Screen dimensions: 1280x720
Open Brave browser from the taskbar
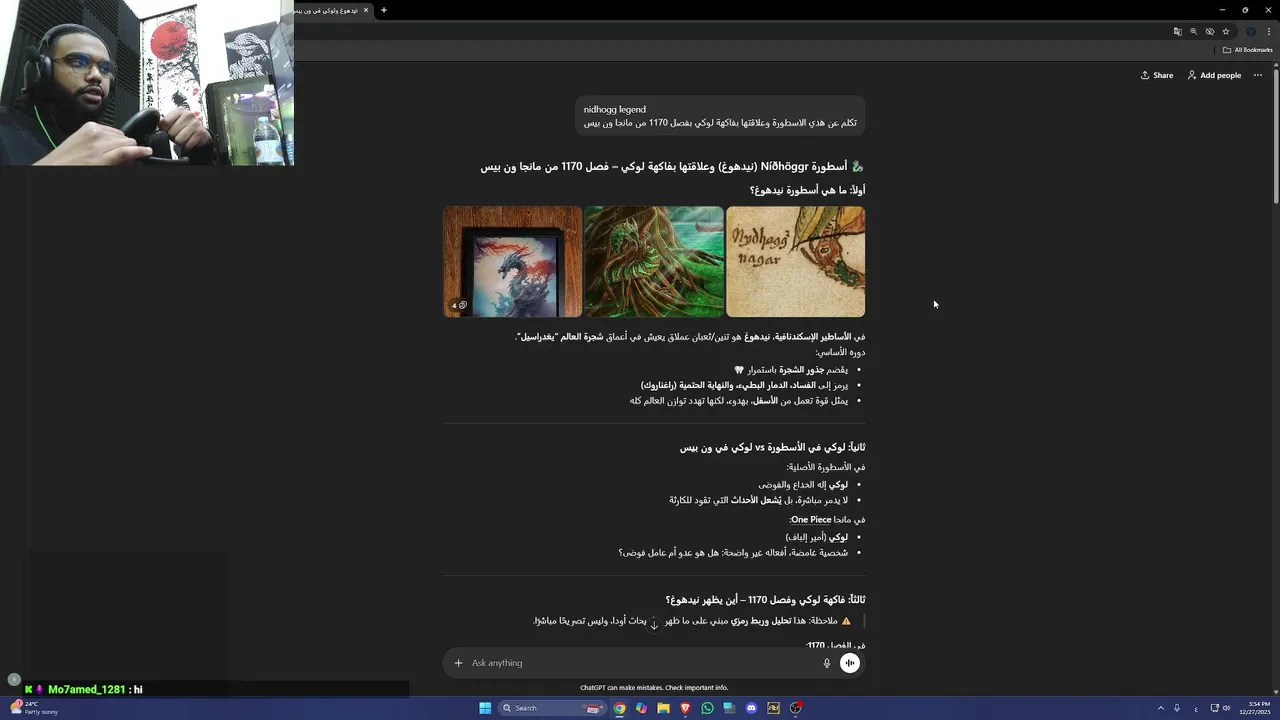685,708
